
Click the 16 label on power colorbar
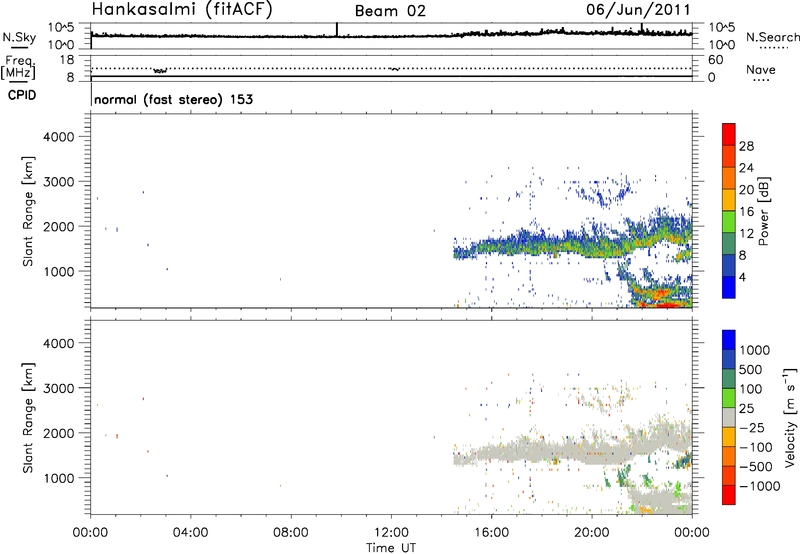click(746, 212)
